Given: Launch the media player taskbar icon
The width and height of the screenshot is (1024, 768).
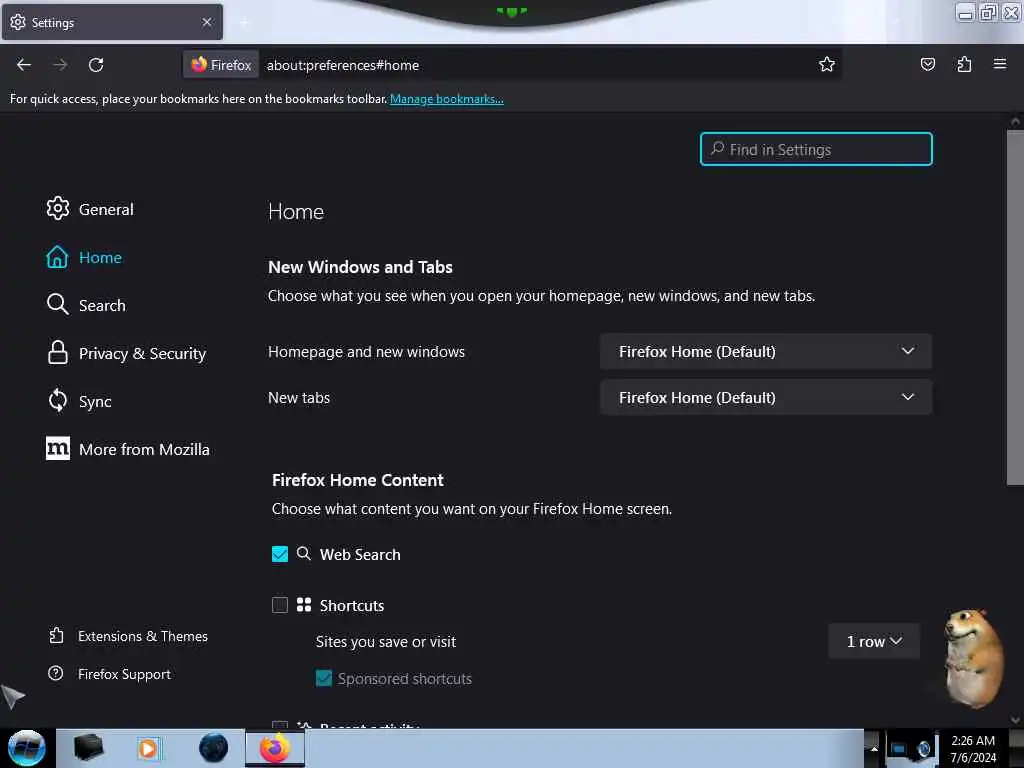Looking at the screenshot, I should click(x=148, y=748).
